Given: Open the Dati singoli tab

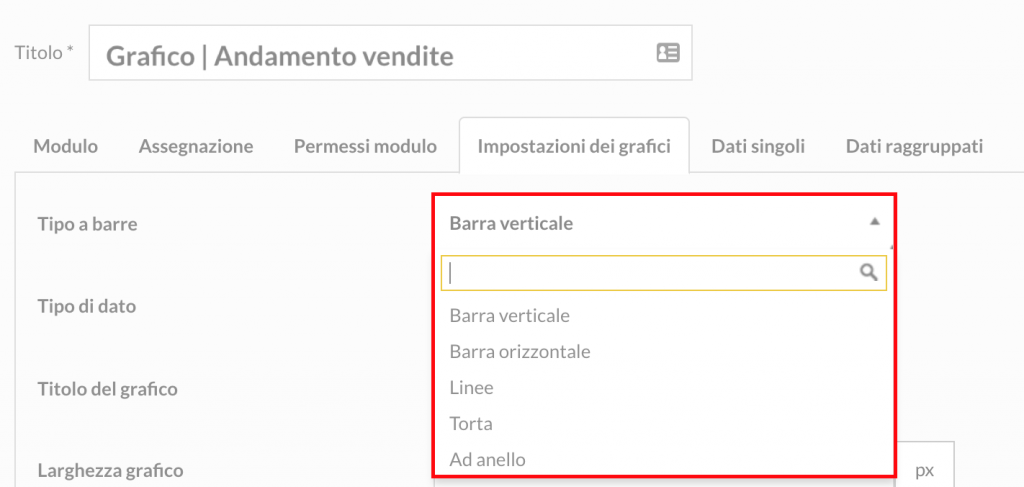Looking at the screenshot, I should (x=758, y=146).
